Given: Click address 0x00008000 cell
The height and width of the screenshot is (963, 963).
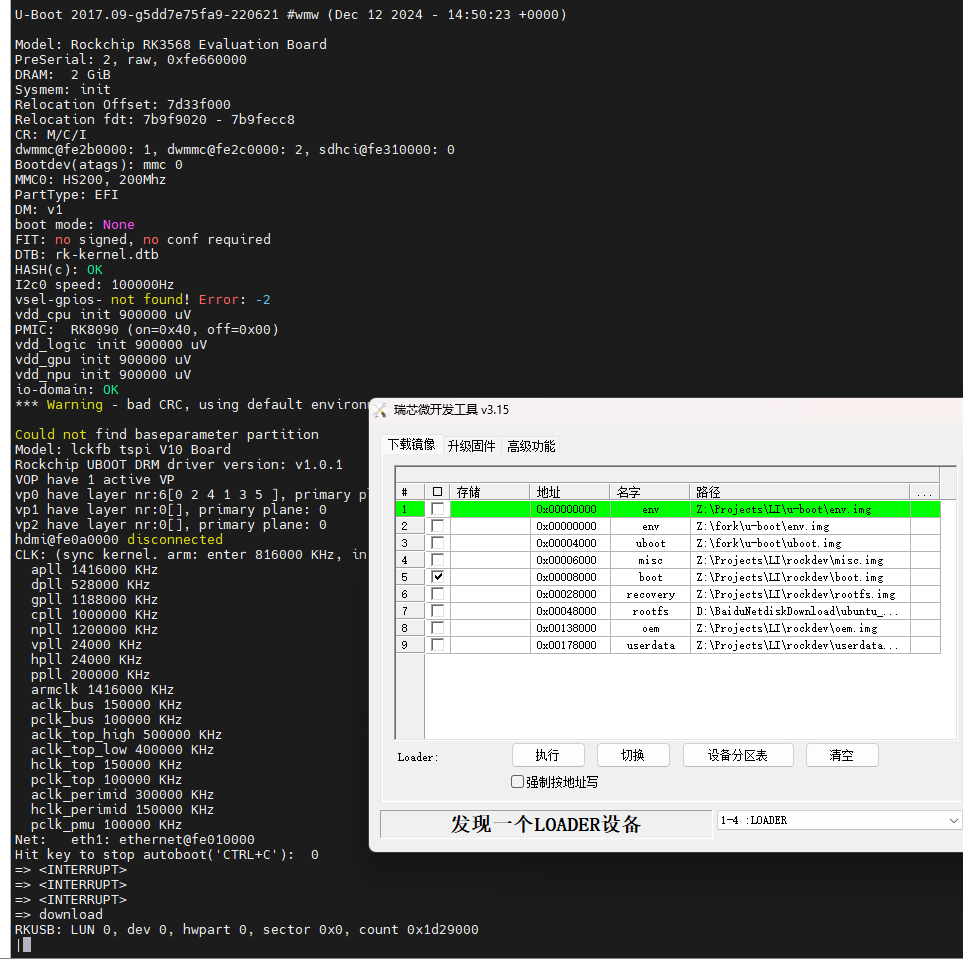Looking at the screenshot, I should [x=570, y=577].
